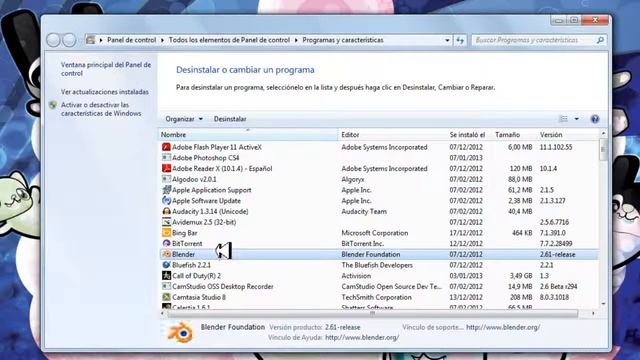640x360 pixels.
Task: Click the Adobe Photoshop CS4 icon
Action: pos(166,158)
